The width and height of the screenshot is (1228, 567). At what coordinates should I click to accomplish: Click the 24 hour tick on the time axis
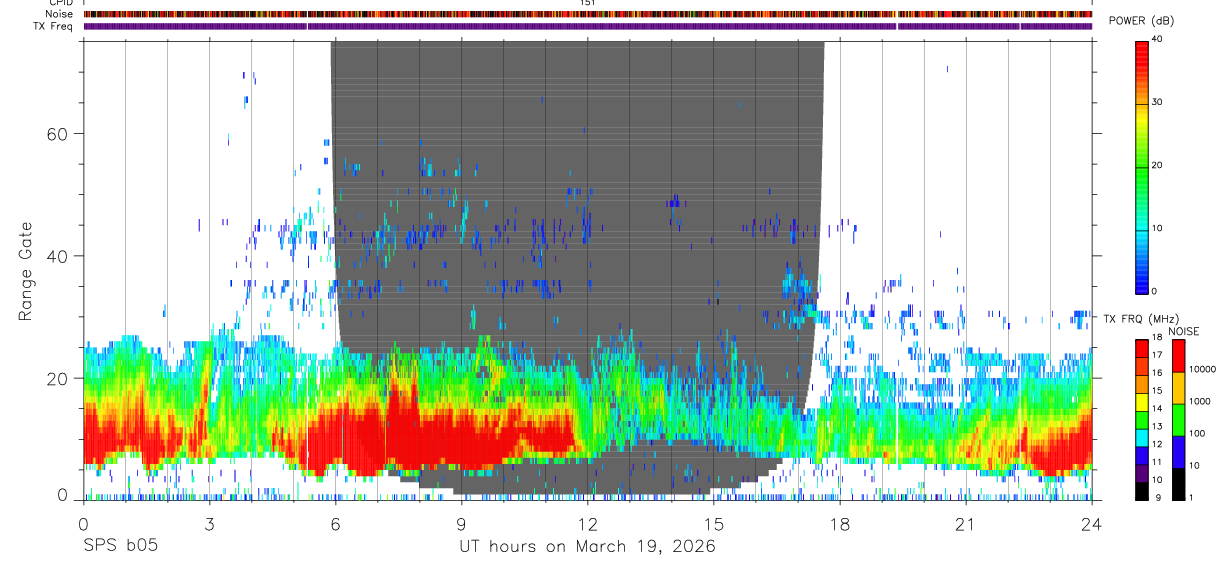coord(1091,523)
